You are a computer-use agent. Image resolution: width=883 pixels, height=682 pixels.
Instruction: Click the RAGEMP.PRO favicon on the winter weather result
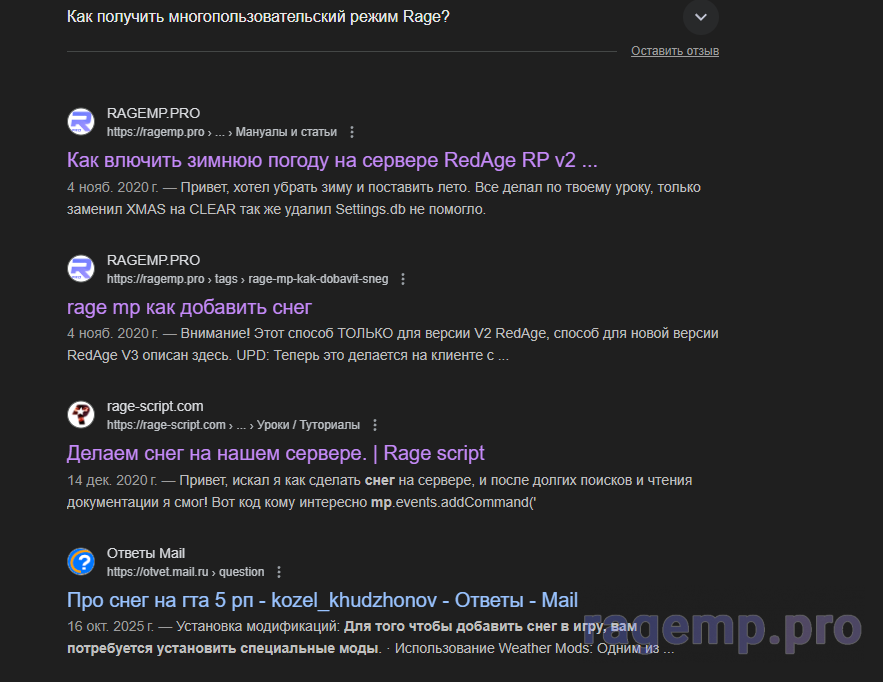(81, 122)
